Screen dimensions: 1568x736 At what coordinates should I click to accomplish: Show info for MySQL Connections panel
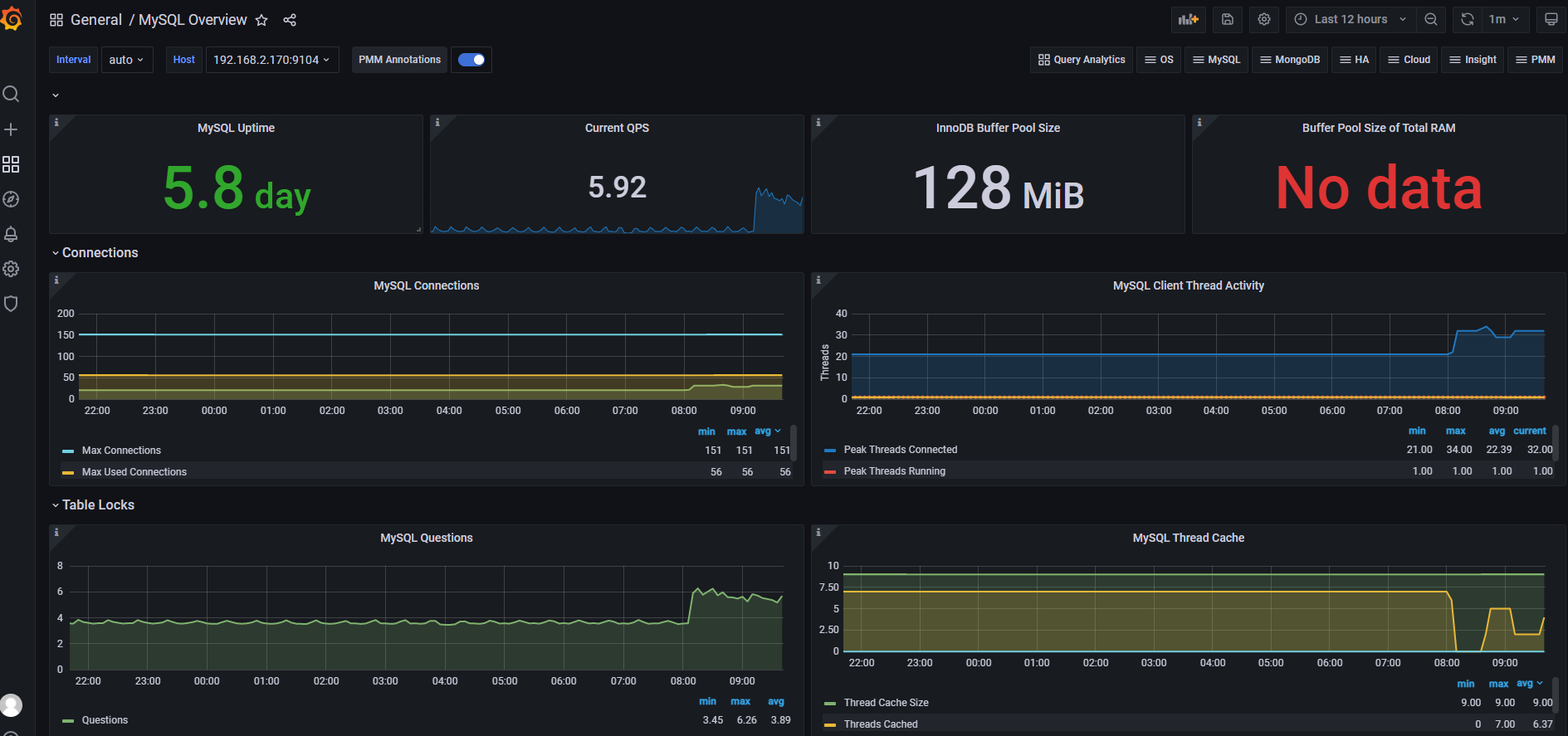pos(56,280)
